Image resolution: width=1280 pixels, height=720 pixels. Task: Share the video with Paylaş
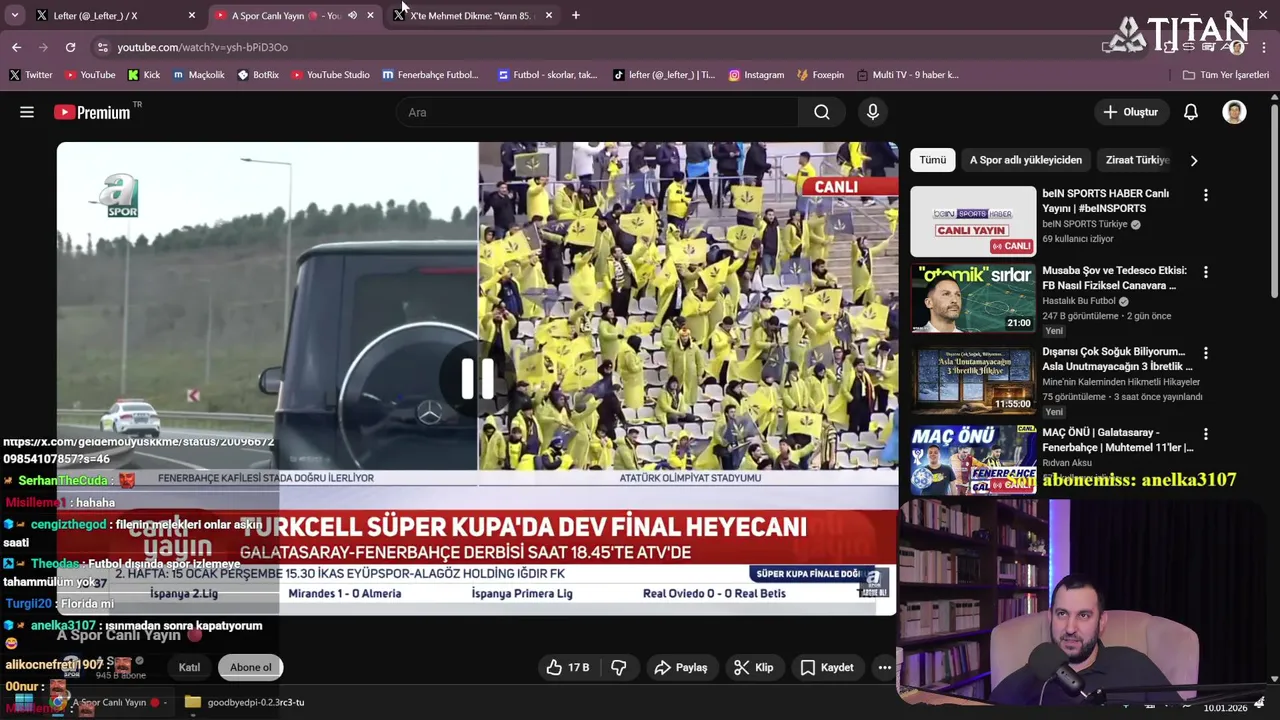coord(681,667)
